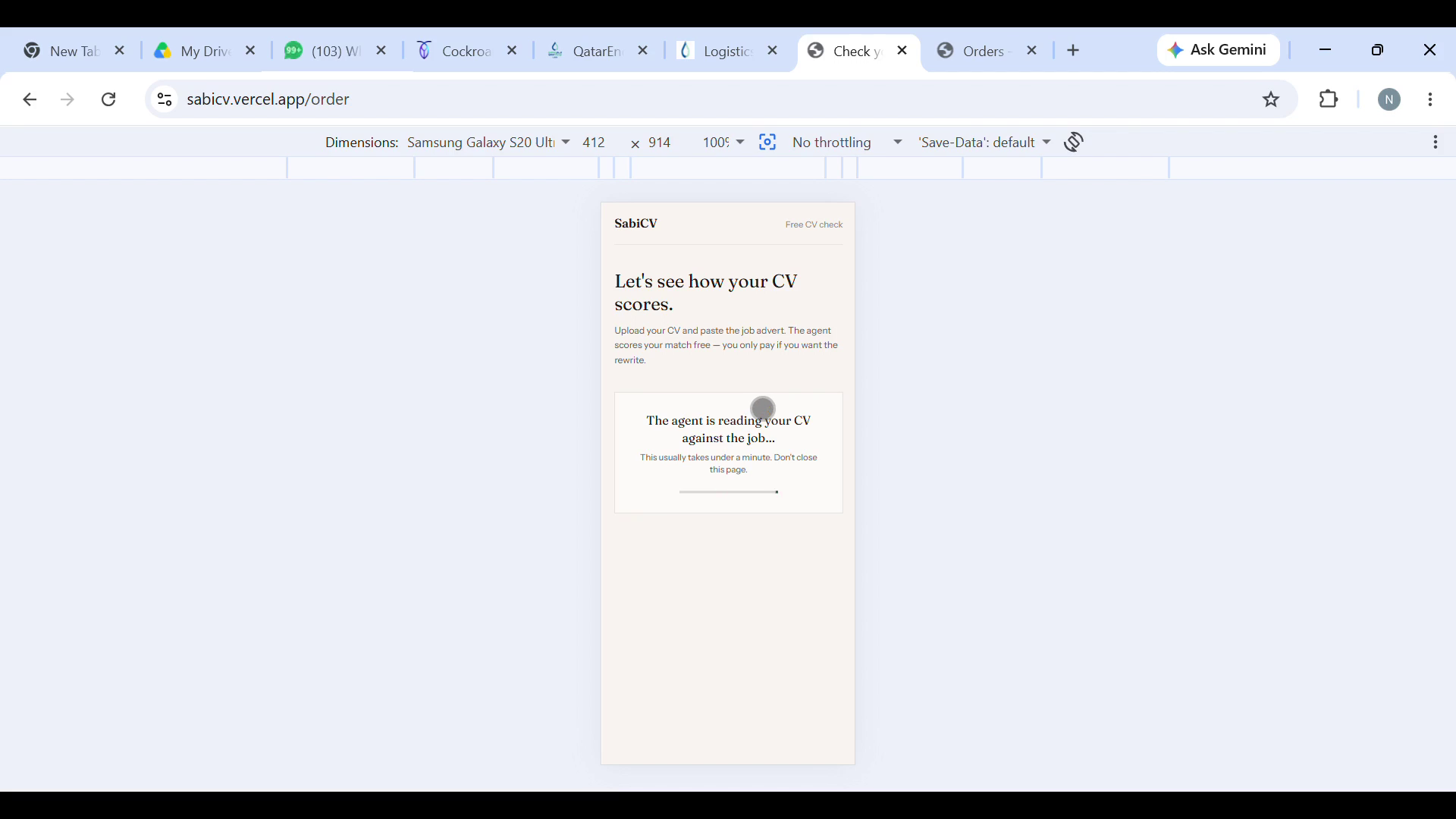Screen dimensions: 1456x819
Task: Close the My Drive tab
Action: [x=250, y=51]
